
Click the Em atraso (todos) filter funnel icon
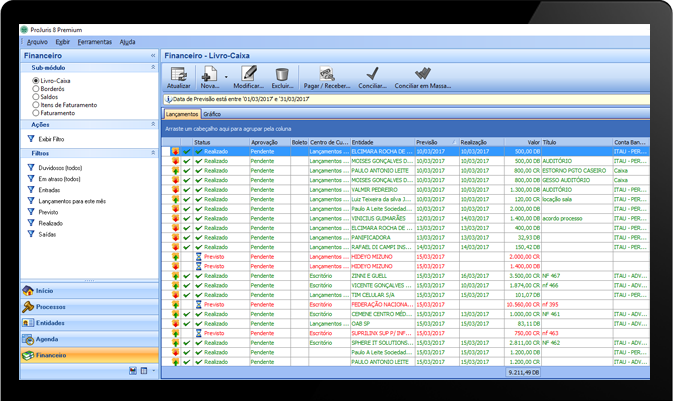point(31,179)
